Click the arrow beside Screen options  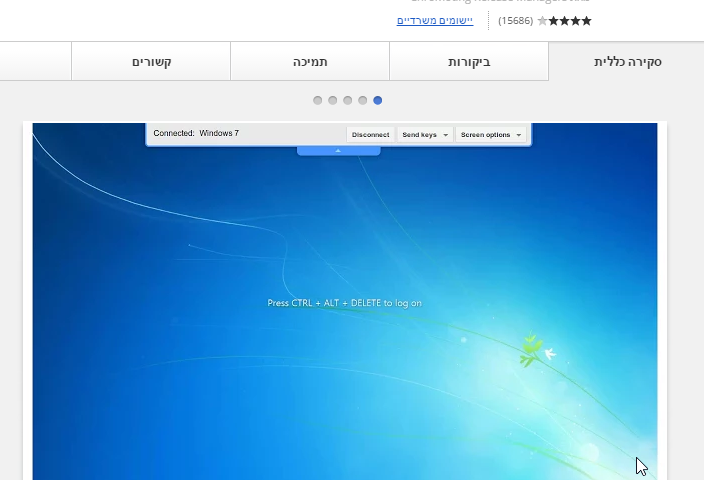pos(519,135)
